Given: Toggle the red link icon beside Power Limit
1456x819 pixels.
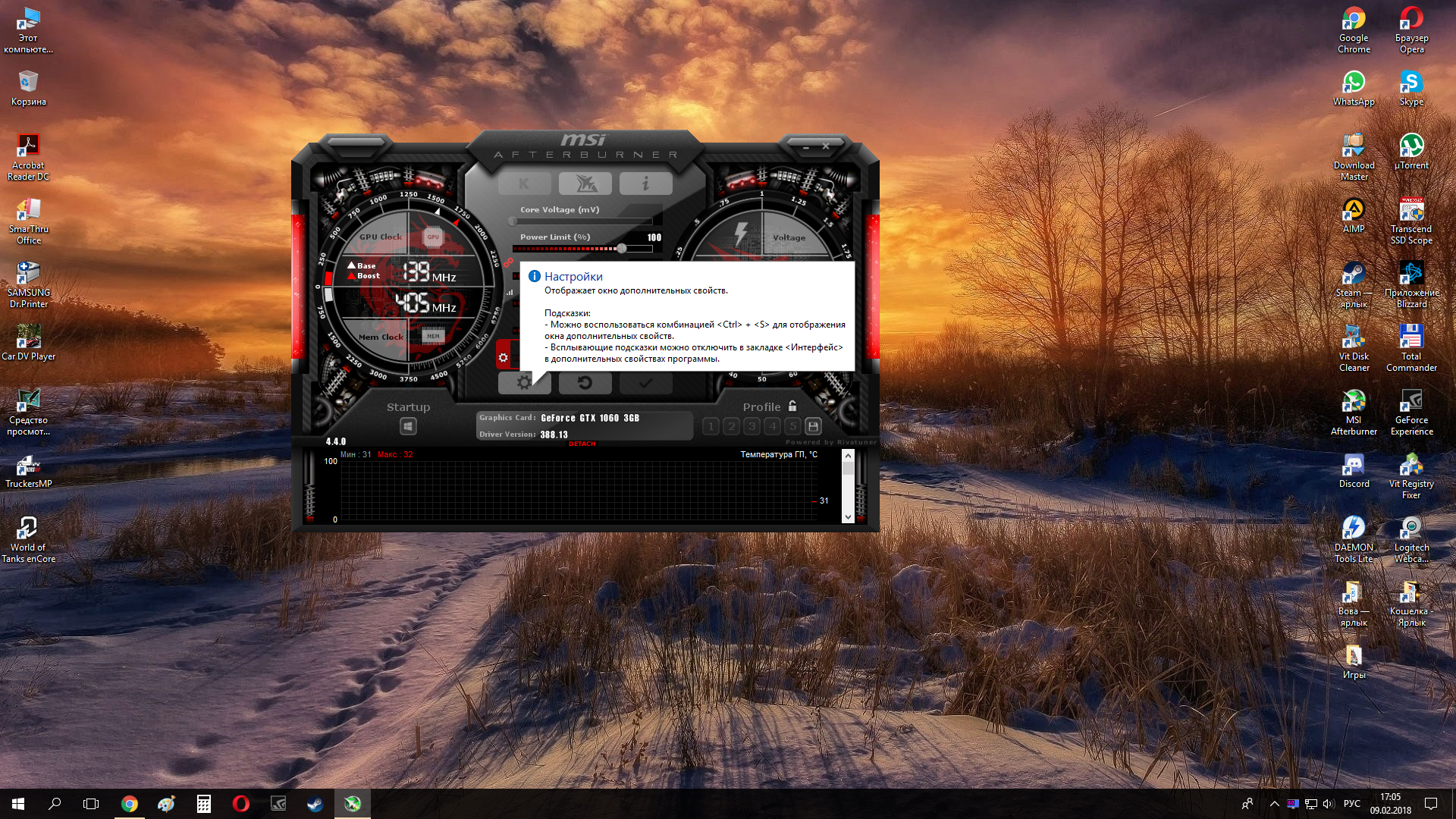Looking at the screenshot, I should point(508,262).
